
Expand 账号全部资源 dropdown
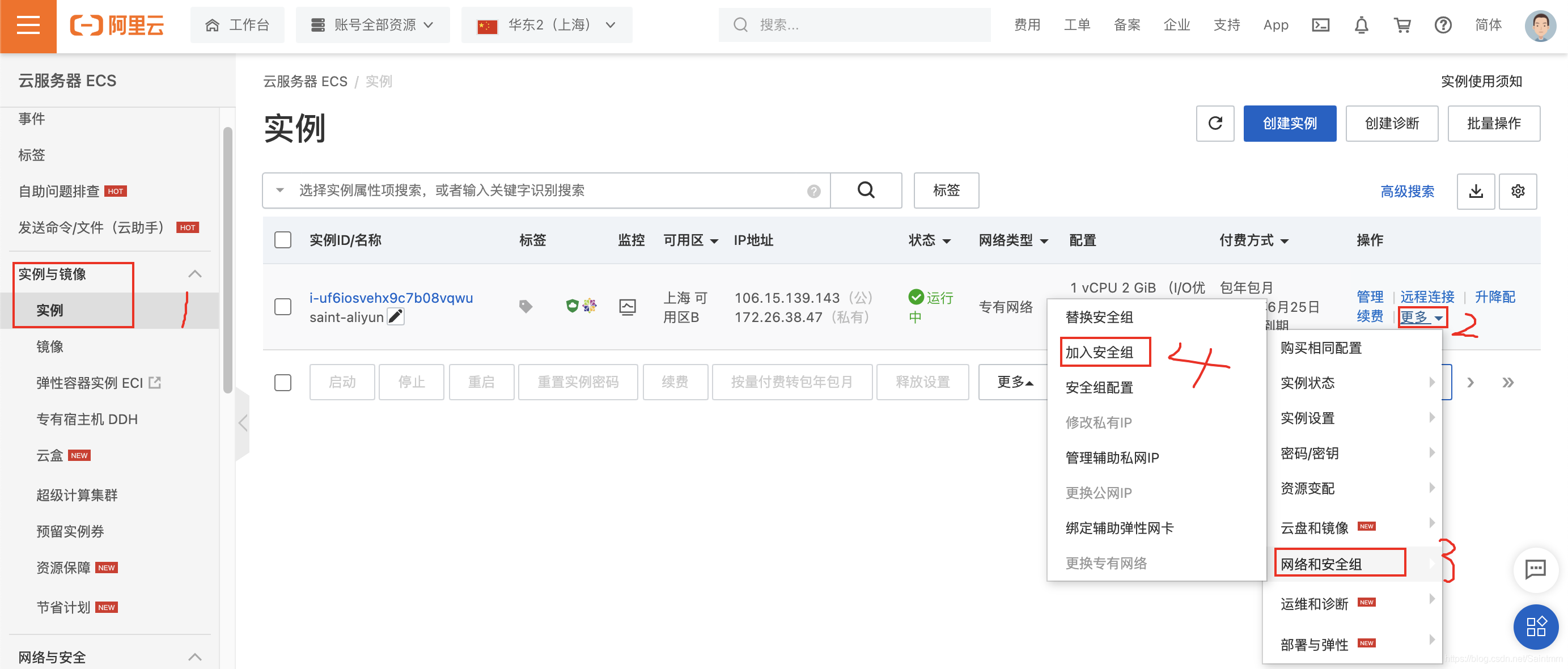click(x=372, y=25)
